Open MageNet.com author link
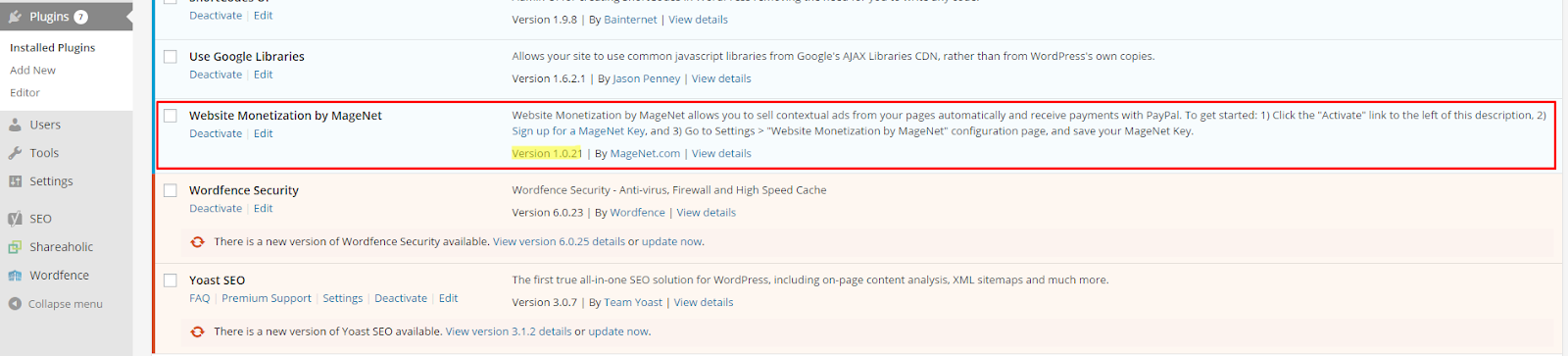The height and width of the screenshot is (356, 1568). (645, 153)
